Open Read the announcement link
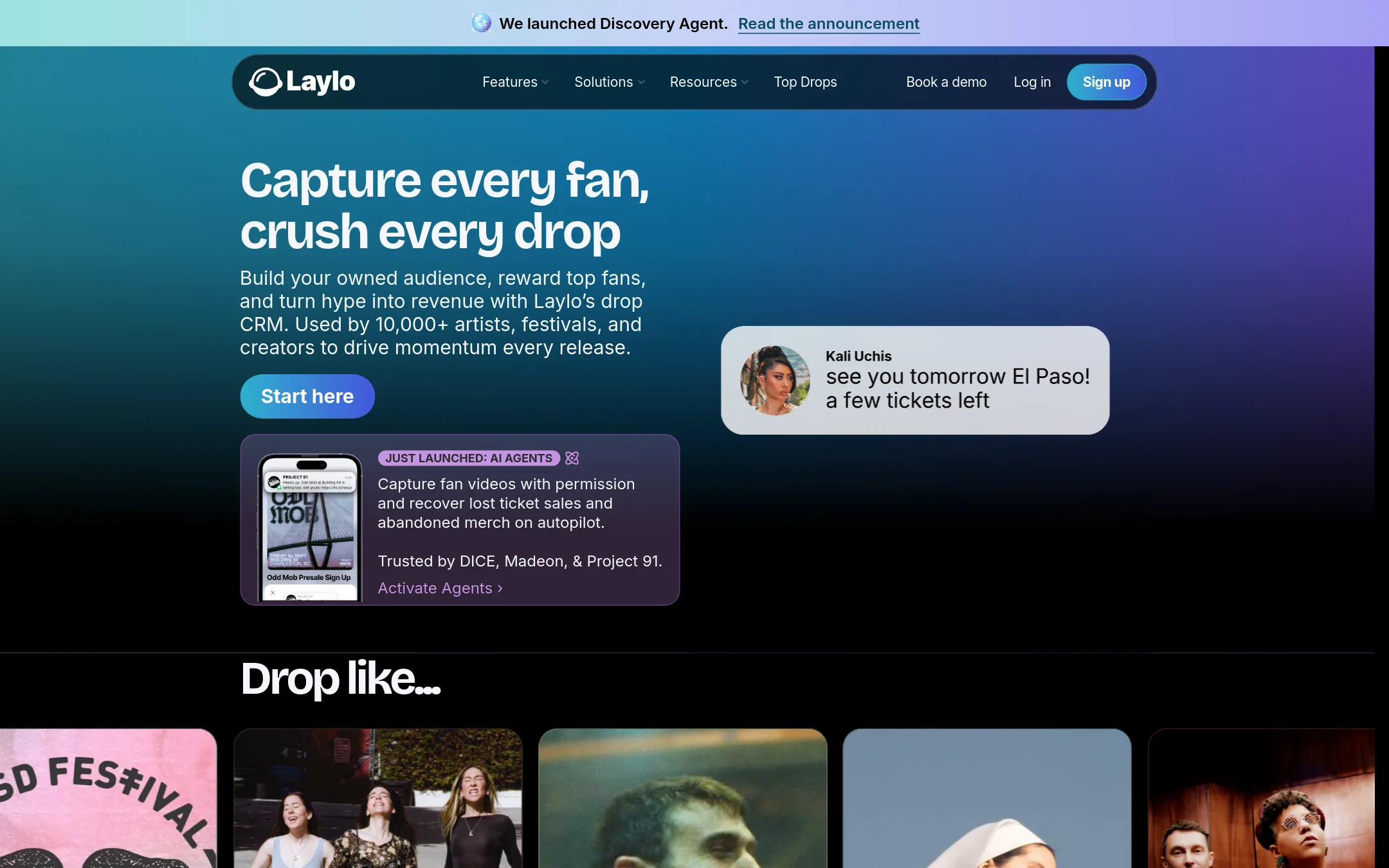This screenshot has height=868, width=1389. (828, 24)
